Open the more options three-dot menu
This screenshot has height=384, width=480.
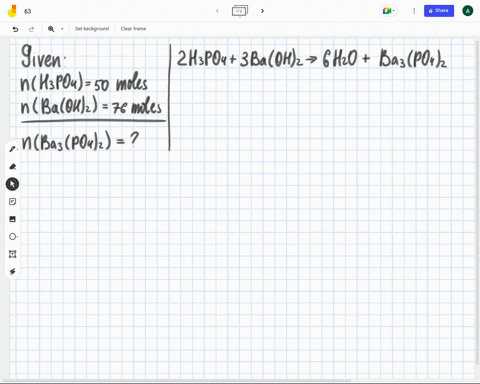click(x=414, y=11)
